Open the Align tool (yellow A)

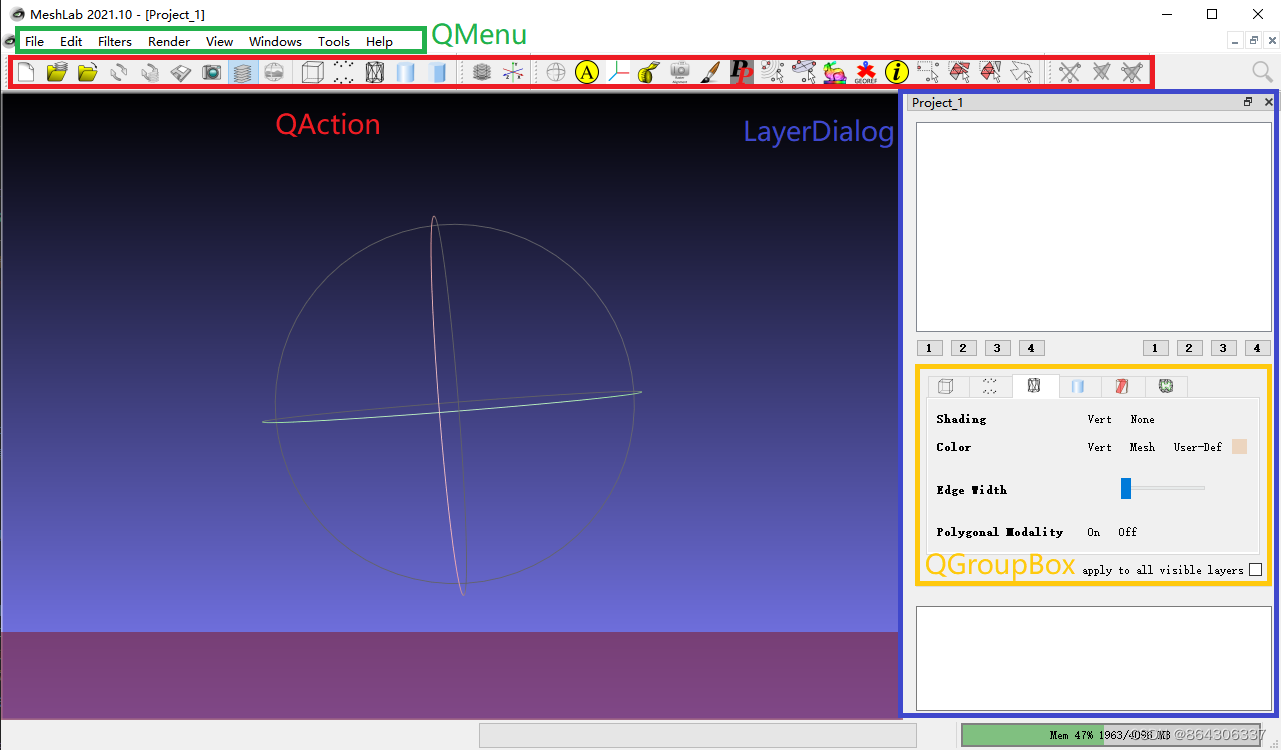coord(587,72)
